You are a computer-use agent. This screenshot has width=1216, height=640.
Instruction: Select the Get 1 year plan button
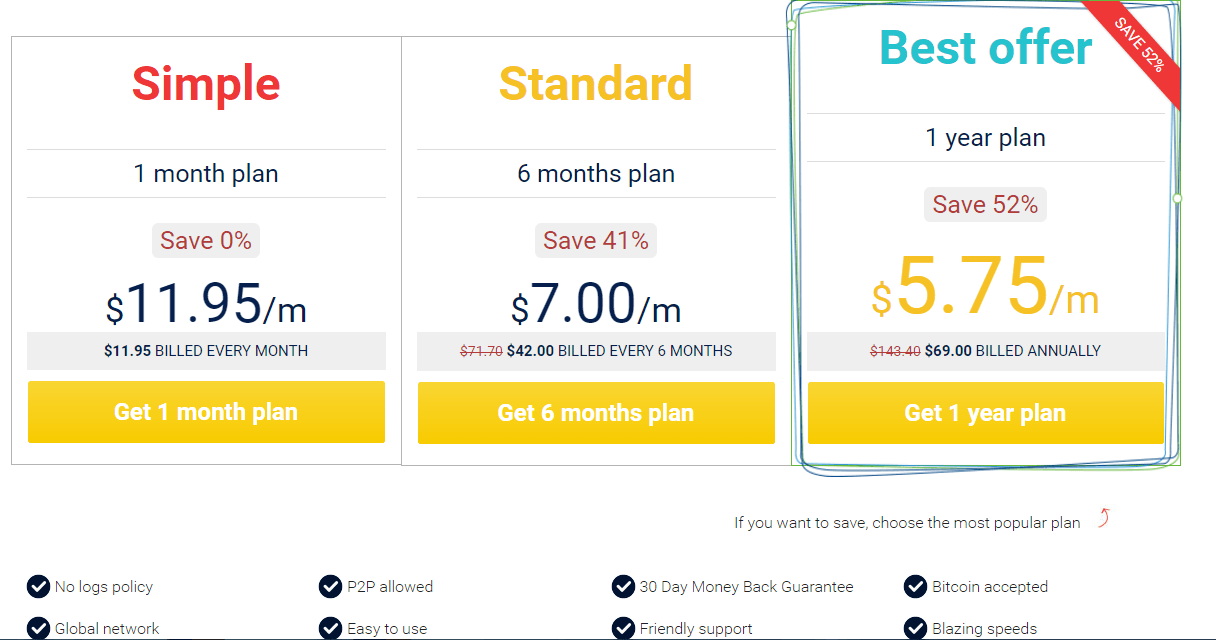click(x=986, y=413)
